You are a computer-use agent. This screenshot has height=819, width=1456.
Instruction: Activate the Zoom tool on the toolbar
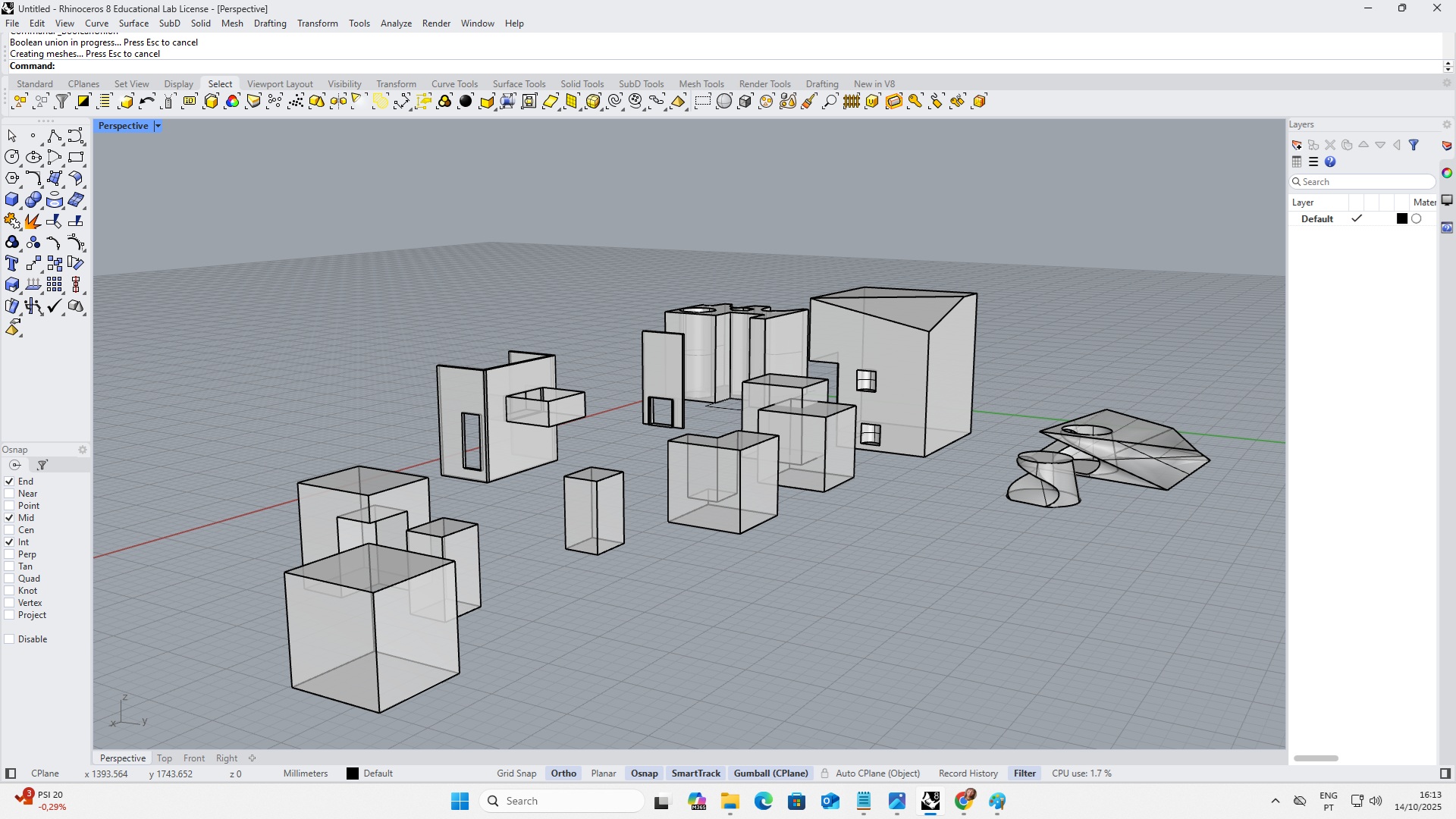click(830, 100)
